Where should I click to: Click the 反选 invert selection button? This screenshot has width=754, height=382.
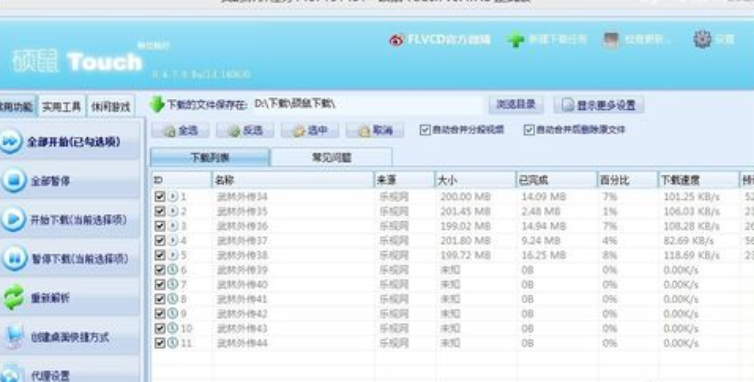[x=245, y=130]
